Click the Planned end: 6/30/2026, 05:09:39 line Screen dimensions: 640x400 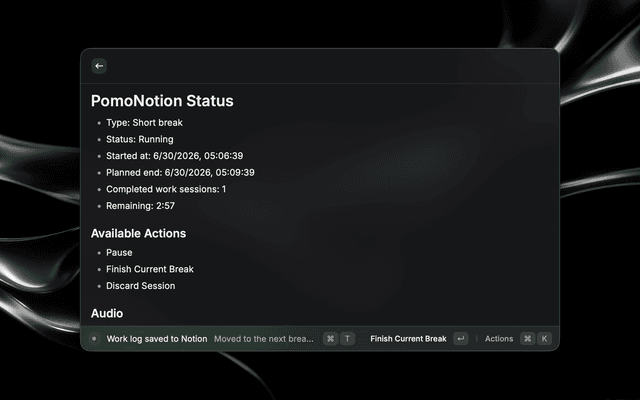[180, 173]
